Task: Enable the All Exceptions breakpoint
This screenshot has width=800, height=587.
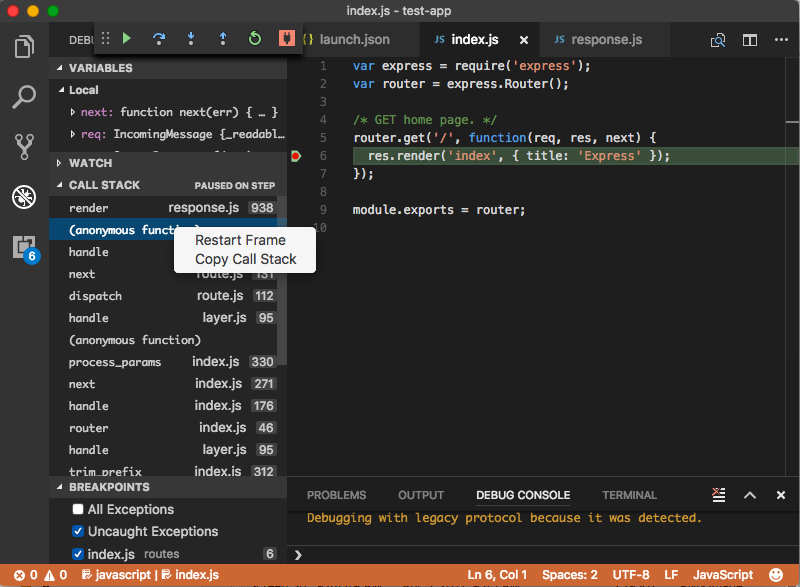Action: 78,509
